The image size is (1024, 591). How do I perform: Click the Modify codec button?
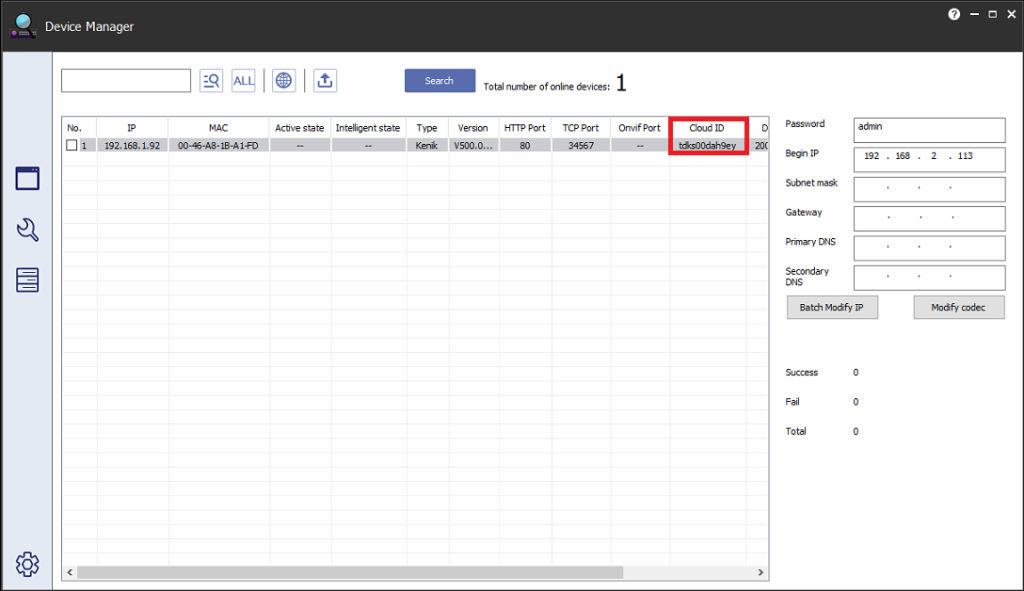coord(958,308)
